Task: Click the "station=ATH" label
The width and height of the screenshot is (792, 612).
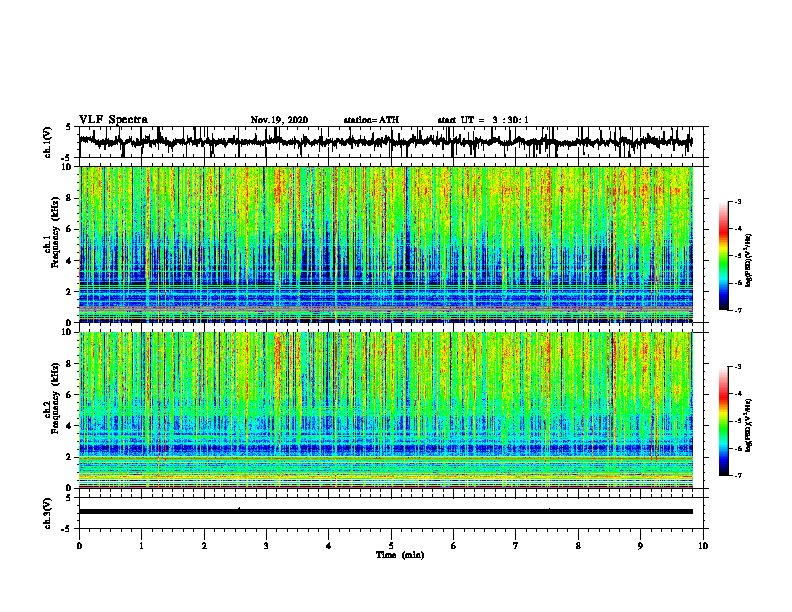Action: (371, 120)
